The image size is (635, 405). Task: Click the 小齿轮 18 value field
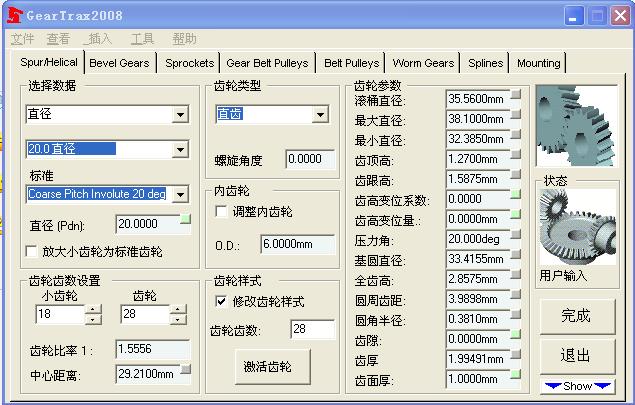61,314
